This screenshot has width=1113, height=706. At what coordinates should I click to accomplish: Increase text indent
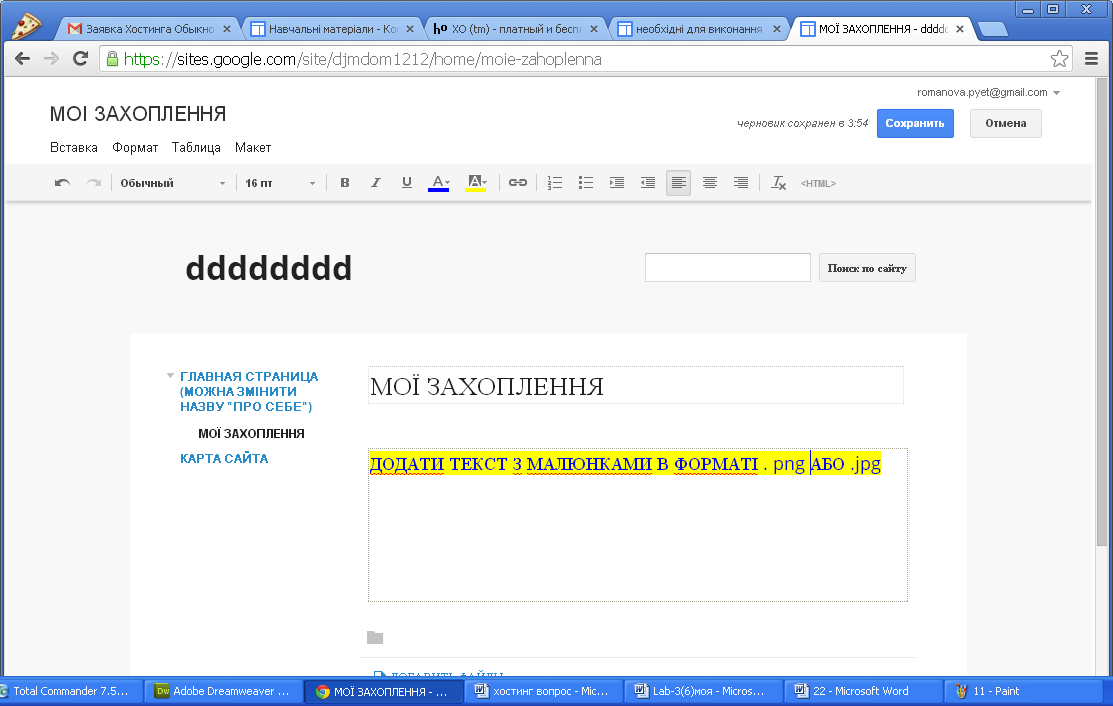coord(617,183)
